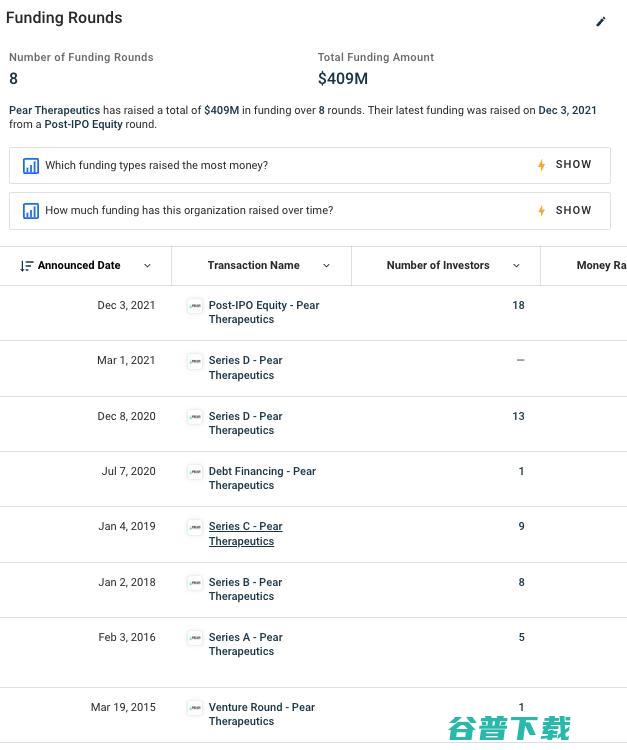
Task: Click the sort icon in Announced Date header
Action: pyautogui.click(x=26, y=266)
